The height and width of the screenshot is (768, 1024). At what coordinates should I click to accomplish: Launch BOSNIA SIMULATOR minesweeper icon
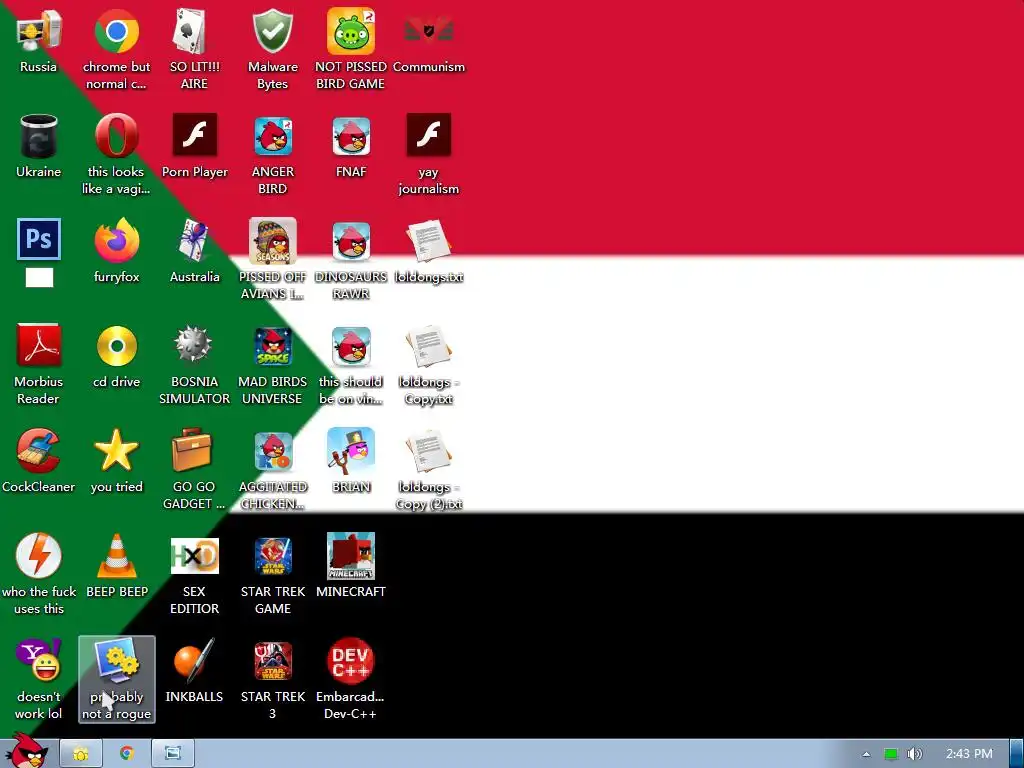(x=194, y=344)
